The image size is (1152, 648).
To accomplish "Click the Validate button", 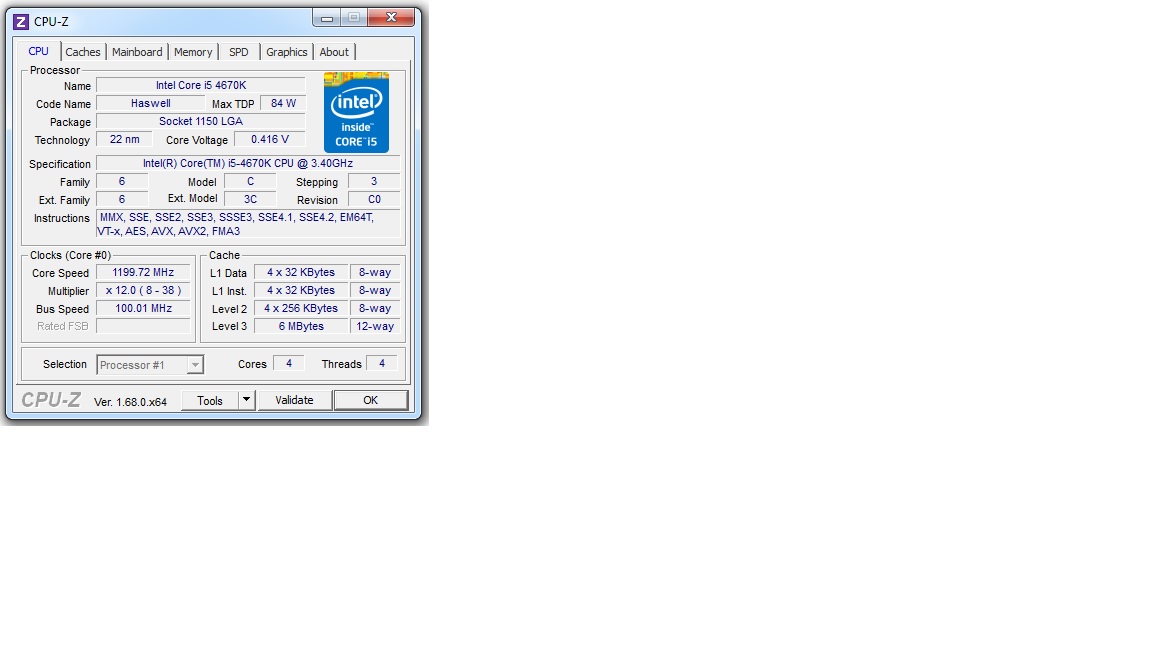I will point(294,400).
